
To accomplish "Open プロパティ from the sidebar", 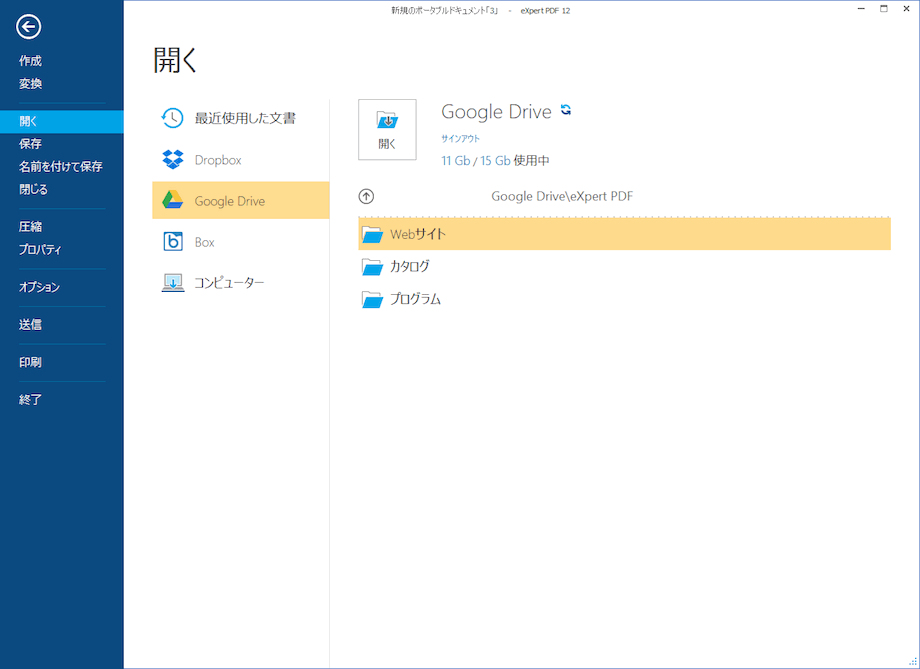I will click(40, 249).
